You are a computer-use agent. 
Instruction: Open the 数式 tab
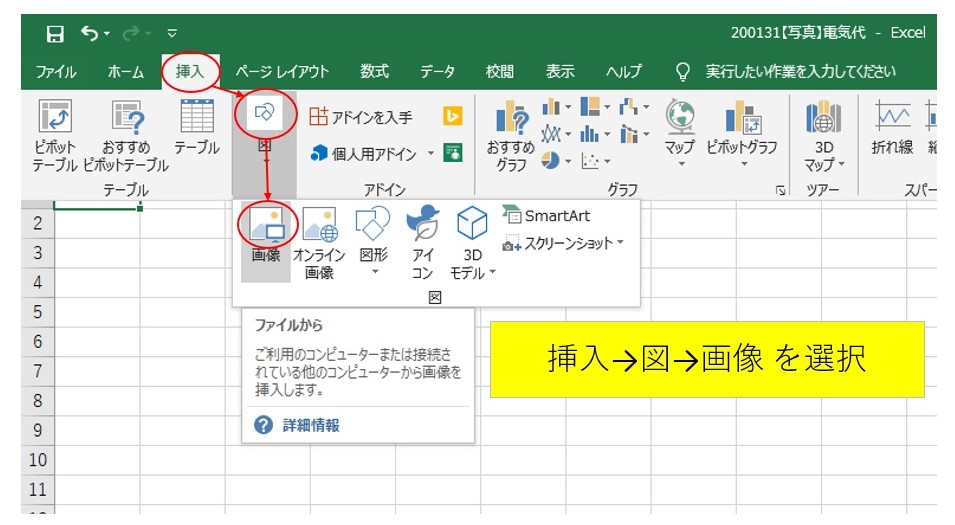374,72
